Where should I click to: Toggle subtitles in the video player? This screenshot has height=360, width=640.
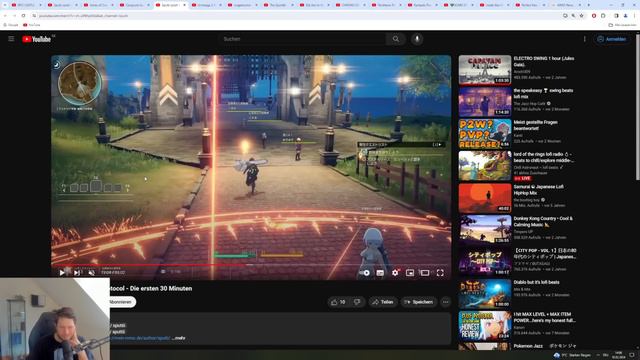(380, 273)
